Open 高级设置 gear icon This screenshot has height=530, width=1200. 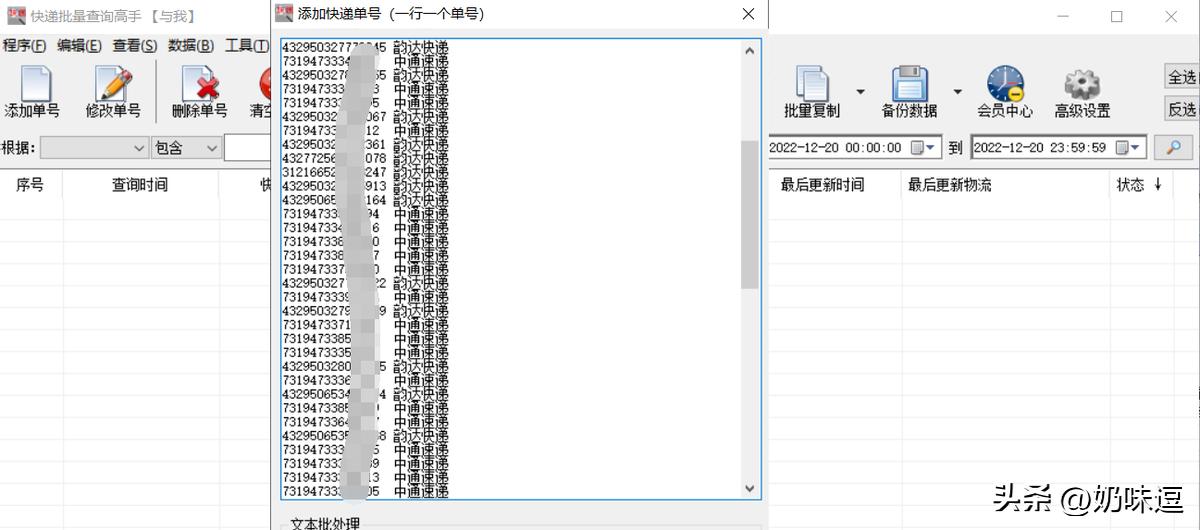(1082, 83)
